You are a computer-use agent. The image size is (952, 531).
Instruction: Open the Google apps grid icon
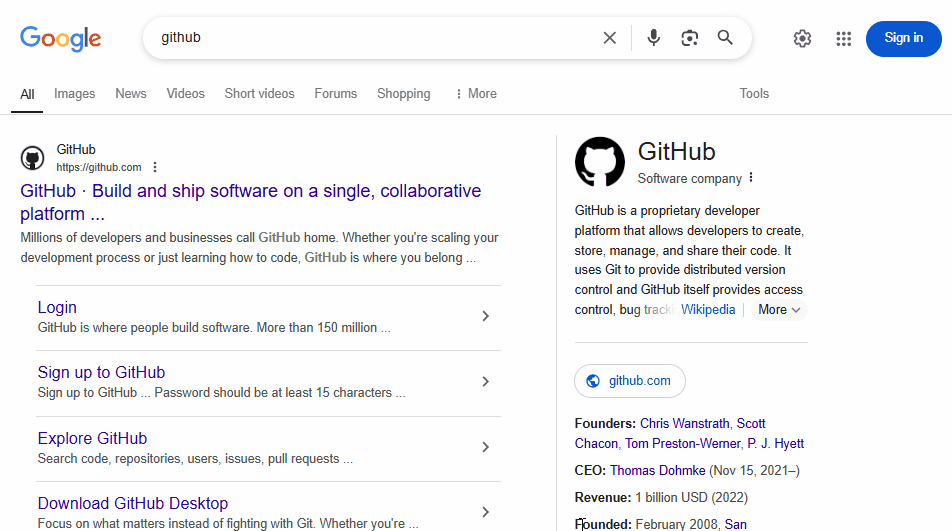pyautogui.click(x=844, y=38)
